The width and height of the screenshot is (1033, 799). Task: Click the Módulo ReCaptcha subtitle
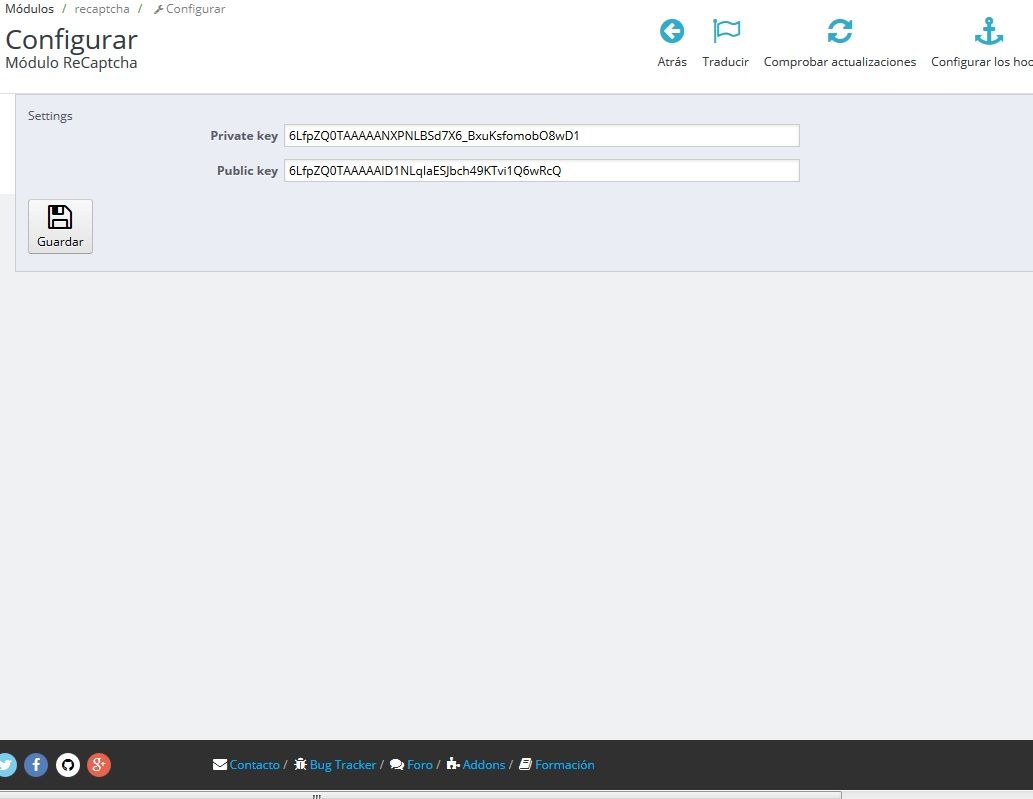click(x=71, y=63)
